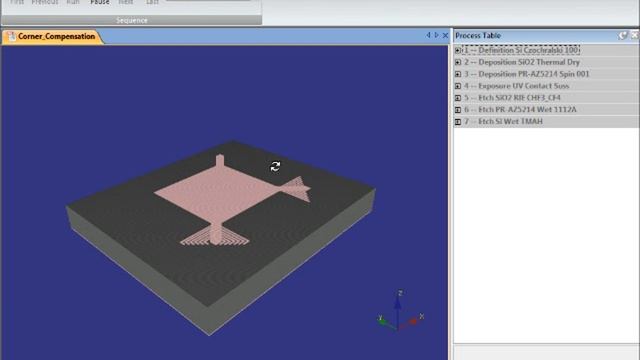Open the Corner_Compensation document tab
This screenshot has height=360, width=640.
click(x=52, y=36)
